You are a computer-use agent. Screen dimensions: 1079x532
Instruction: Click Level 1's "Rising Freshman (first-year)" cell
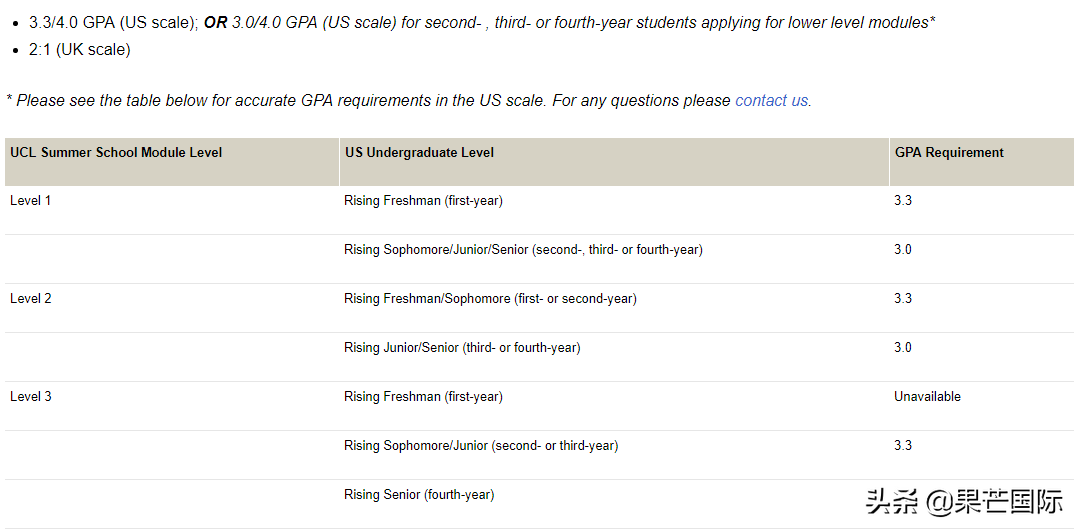(423, 201)
